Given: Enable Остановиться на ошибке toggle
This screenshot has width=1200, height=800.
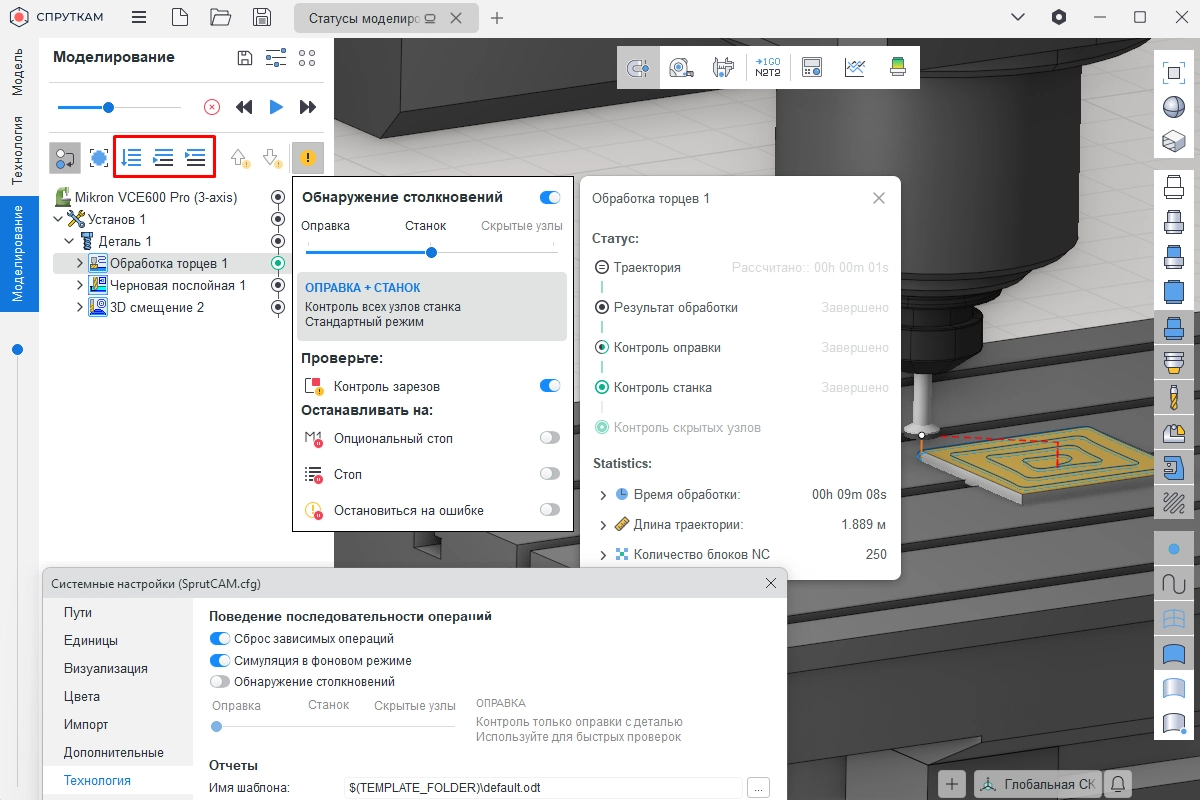Looking at the screenshot, I should tap(549, 510).
